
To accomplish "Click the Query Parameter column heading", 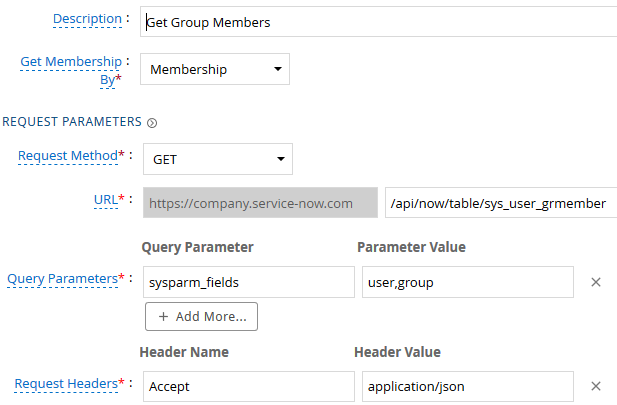I will [198, 247].
